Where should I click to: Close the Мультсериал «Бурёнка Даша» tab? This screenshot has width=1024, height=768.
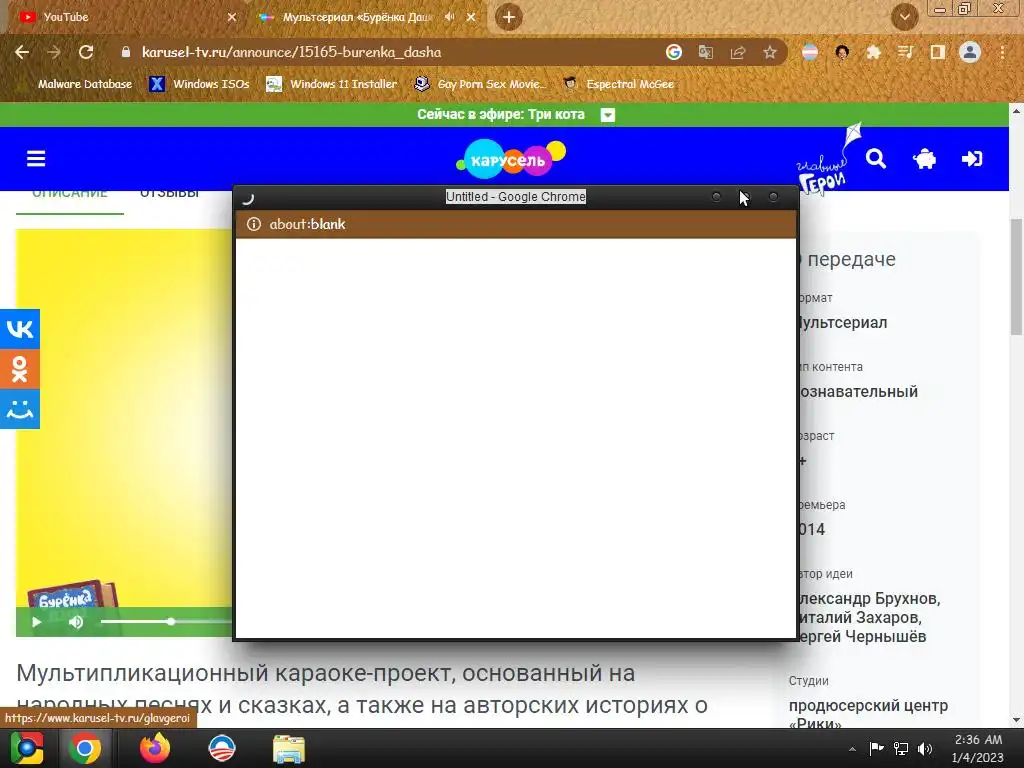tap(471, 17)
